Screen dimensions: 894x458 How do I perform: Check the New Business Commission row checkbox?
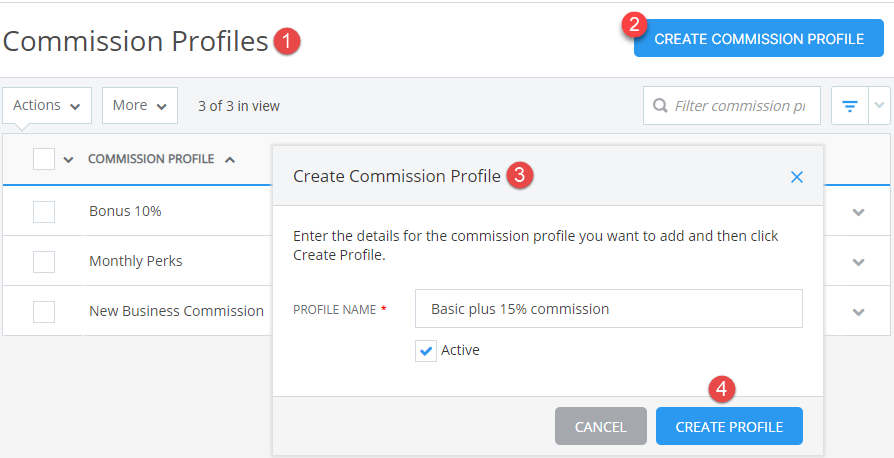point(44,312)
